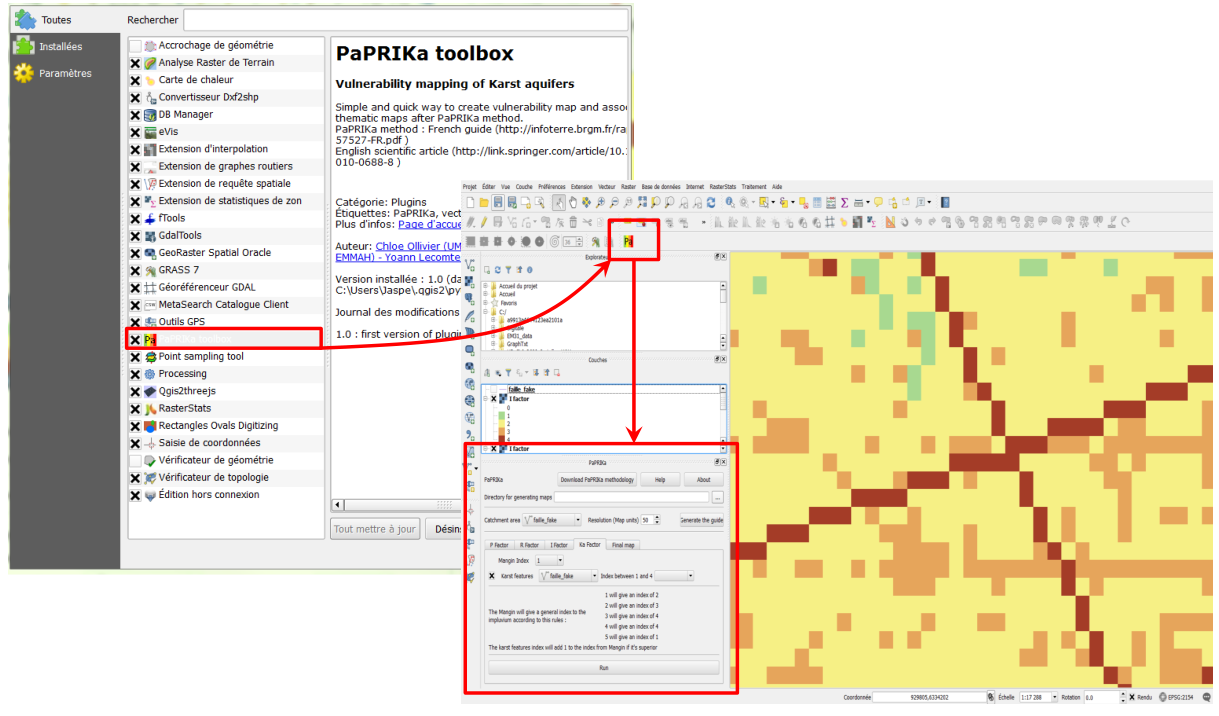Activate the Pan map hand tool

pyautogui.click(x=573, y=202)
